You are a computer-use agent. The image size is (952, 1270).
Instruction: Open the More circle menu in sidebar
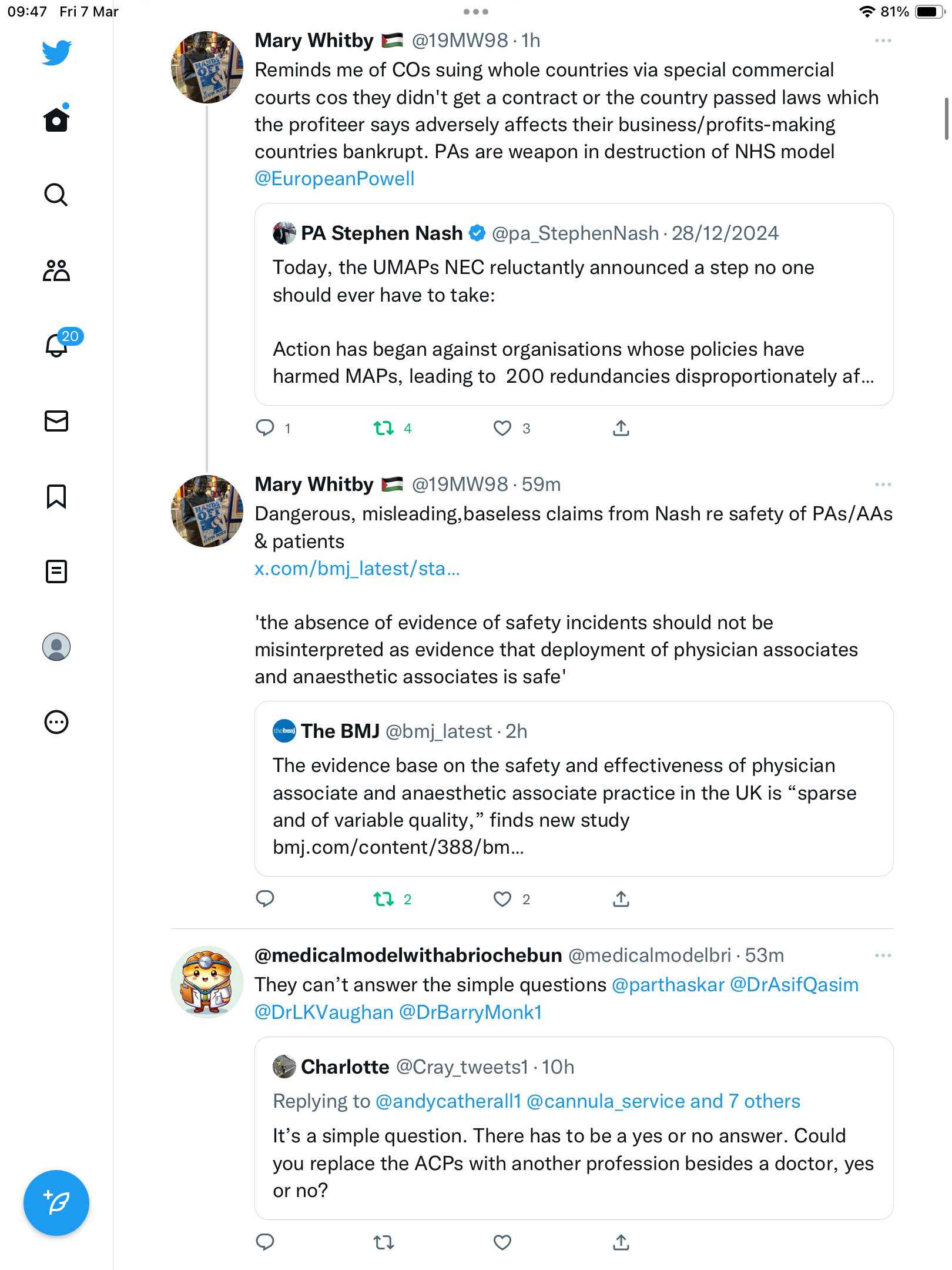click(x=56, y=722)
